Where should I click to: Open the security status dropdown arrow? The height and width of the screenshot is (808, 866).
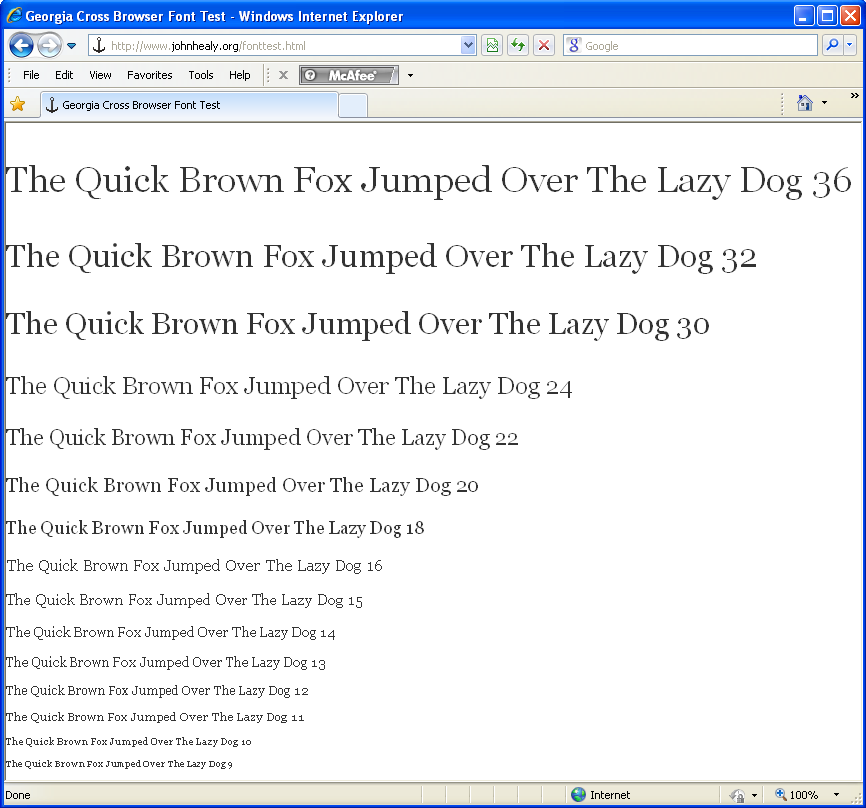pos(754,795)
